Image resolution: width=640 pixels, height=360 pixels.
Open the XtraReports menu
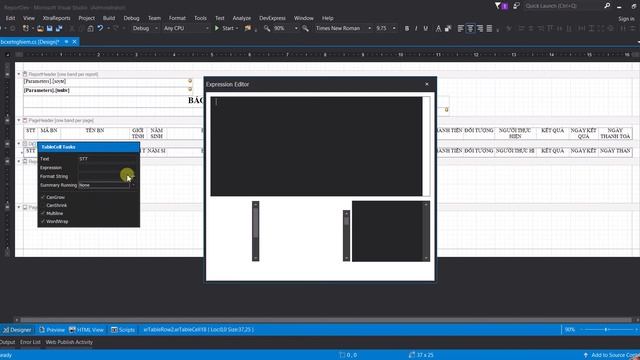tap(56, 18)
